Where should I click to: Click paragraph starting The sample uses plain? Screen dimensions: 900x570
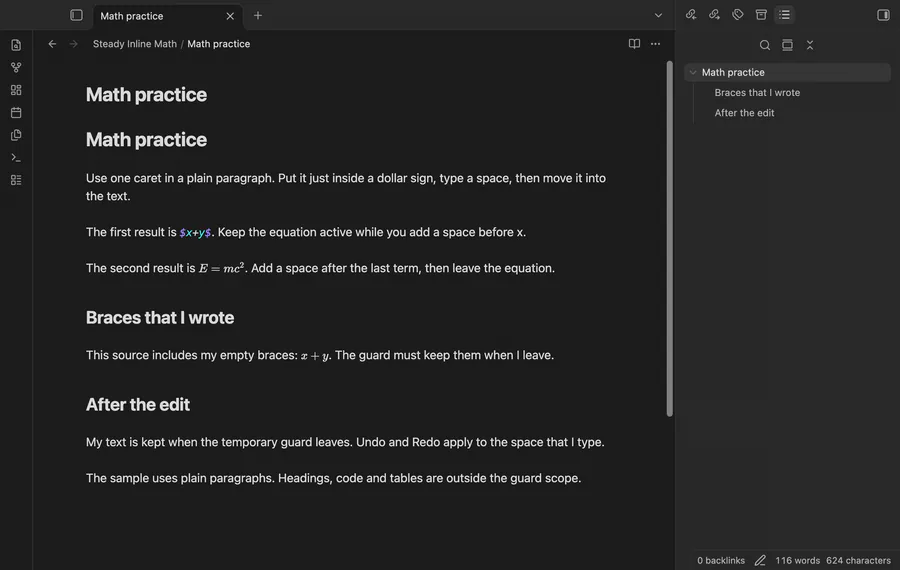coord(333,478)
